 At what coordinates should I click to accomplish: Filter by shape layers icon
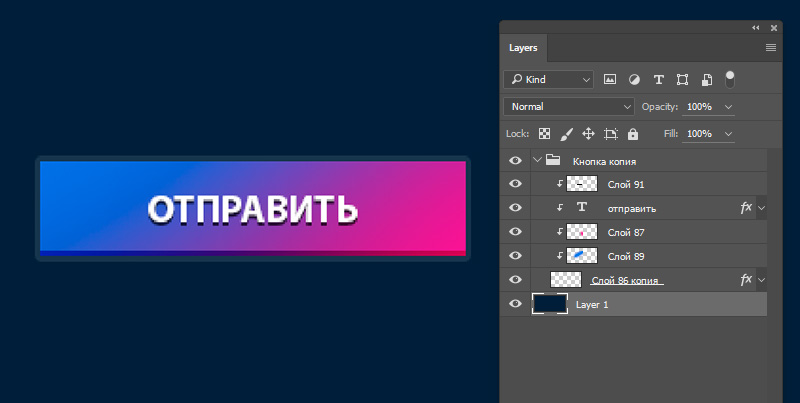[x=682, y=80]
